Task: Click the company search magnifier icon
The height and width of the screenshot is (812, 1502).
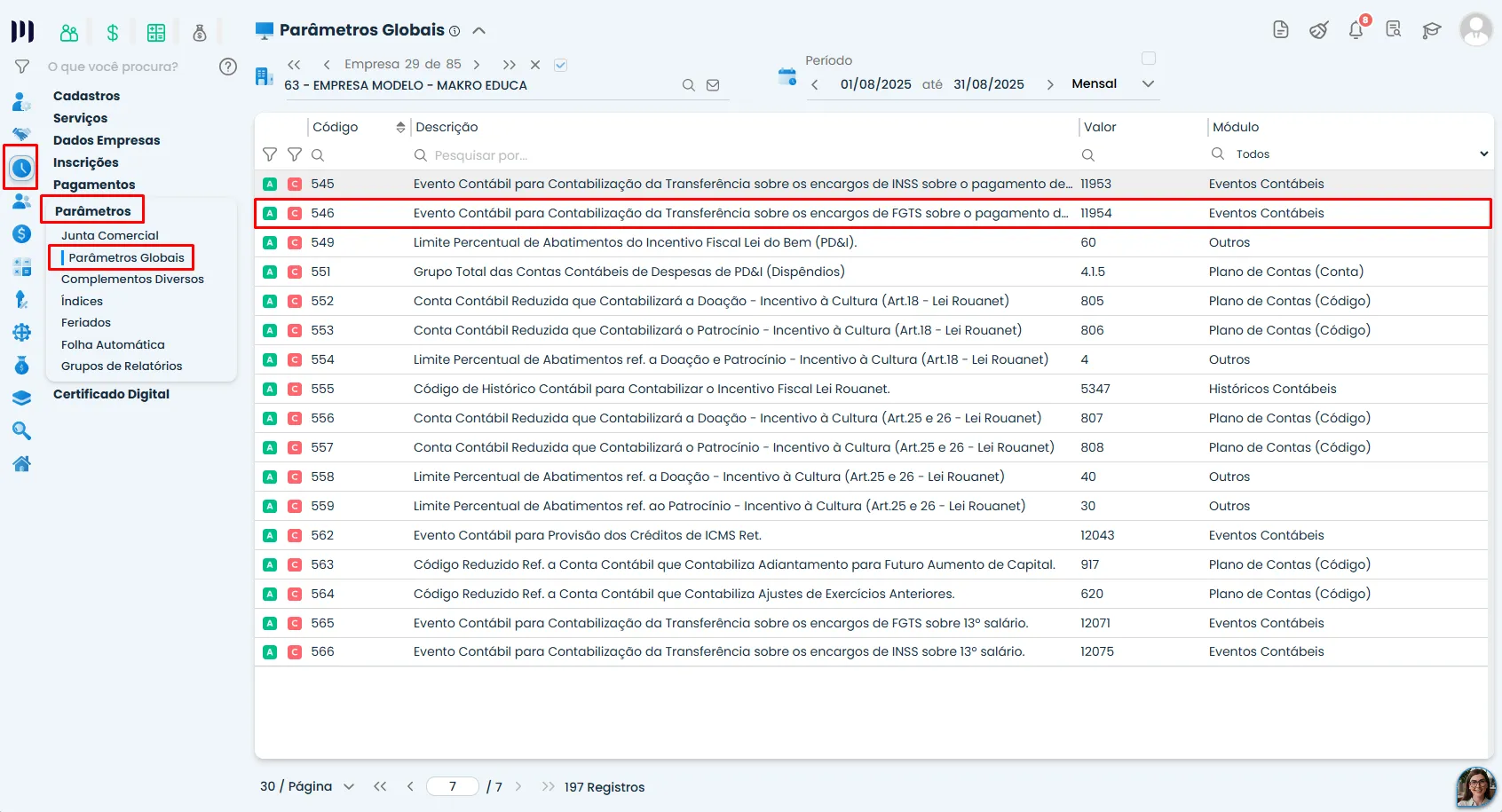Action: pyautogui.click(x=688, y=85)
